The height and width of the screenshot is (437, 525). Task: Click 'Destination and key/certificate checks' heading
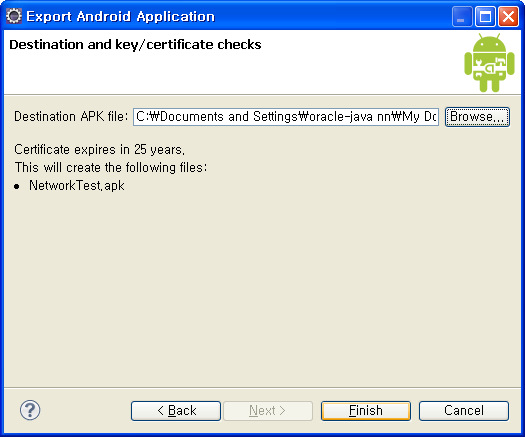coord(135,45)
